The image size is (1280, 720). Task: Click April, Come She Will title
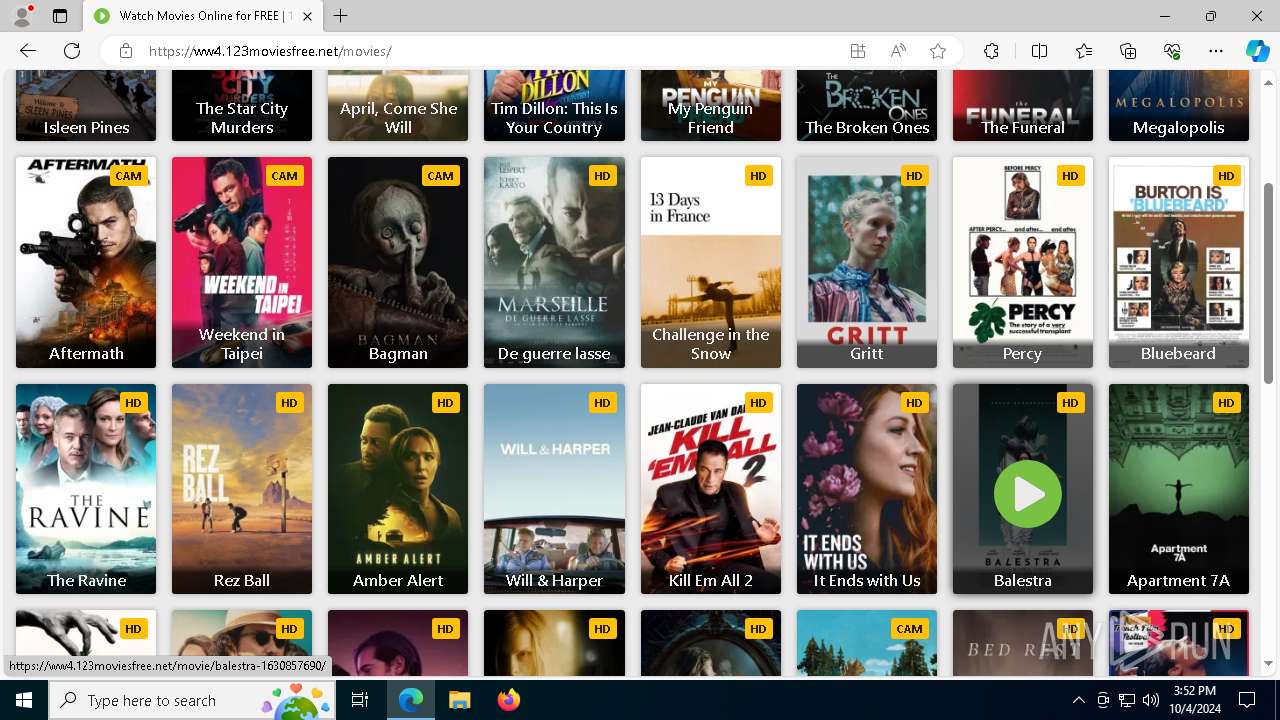(398, 117)
